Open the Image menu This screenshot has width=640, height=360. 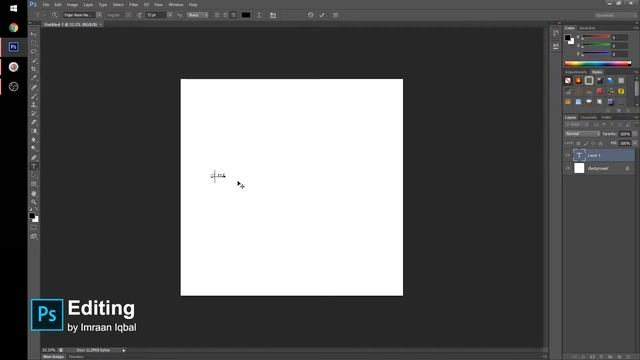click(x=72, y=4)
